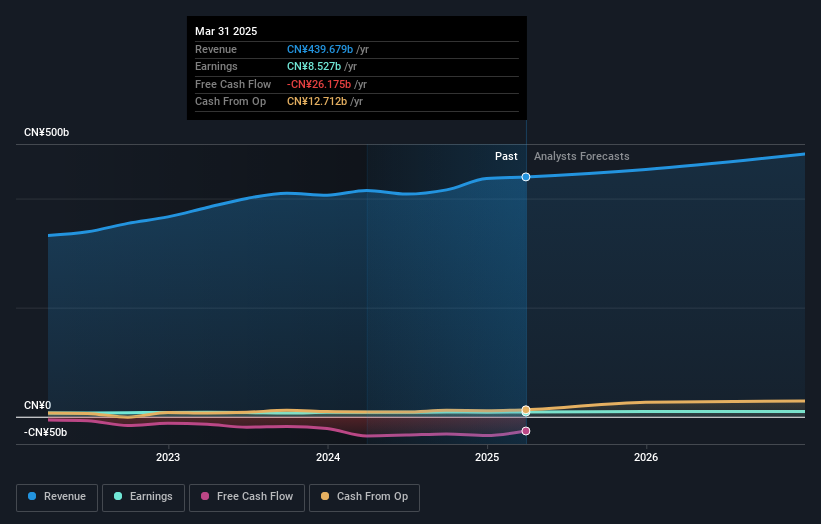The width and height of the screenshot is (821, 524).
Task: Toggle the Free Cash Flow legend button
Action: tap(247, 497)
